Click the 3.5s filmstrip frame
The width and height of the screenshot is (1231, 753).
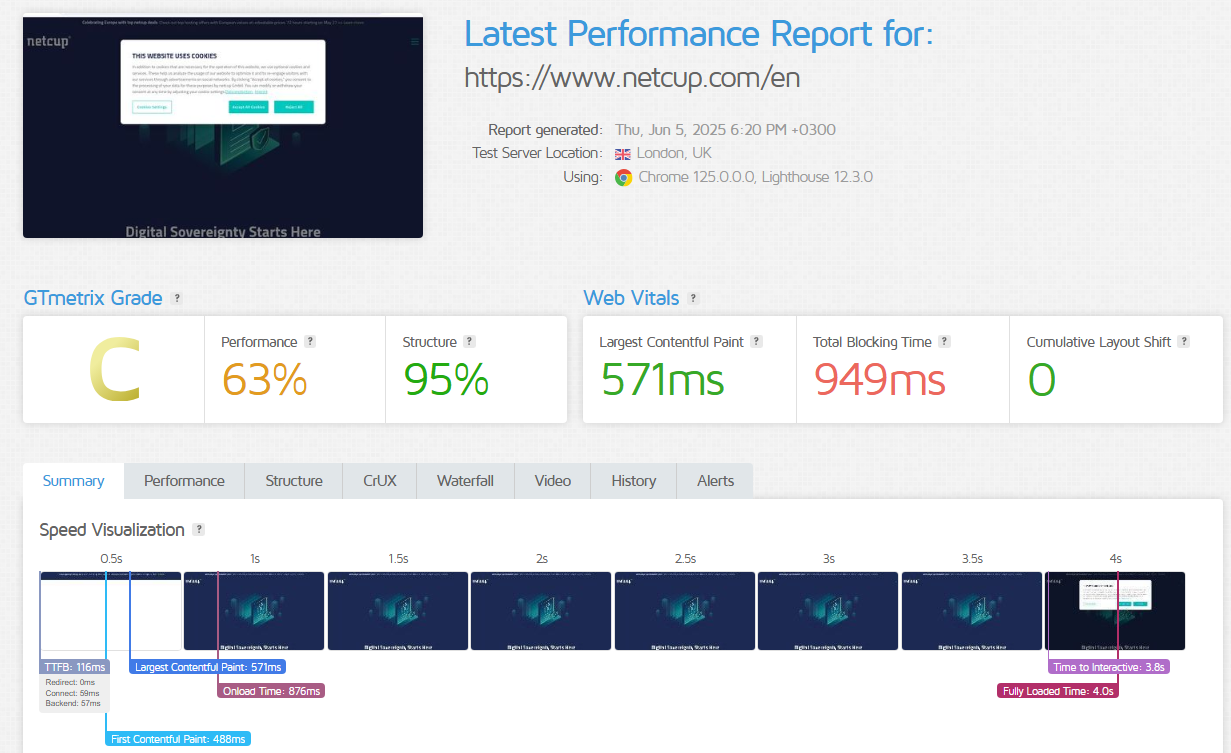(x=972, y=611)
